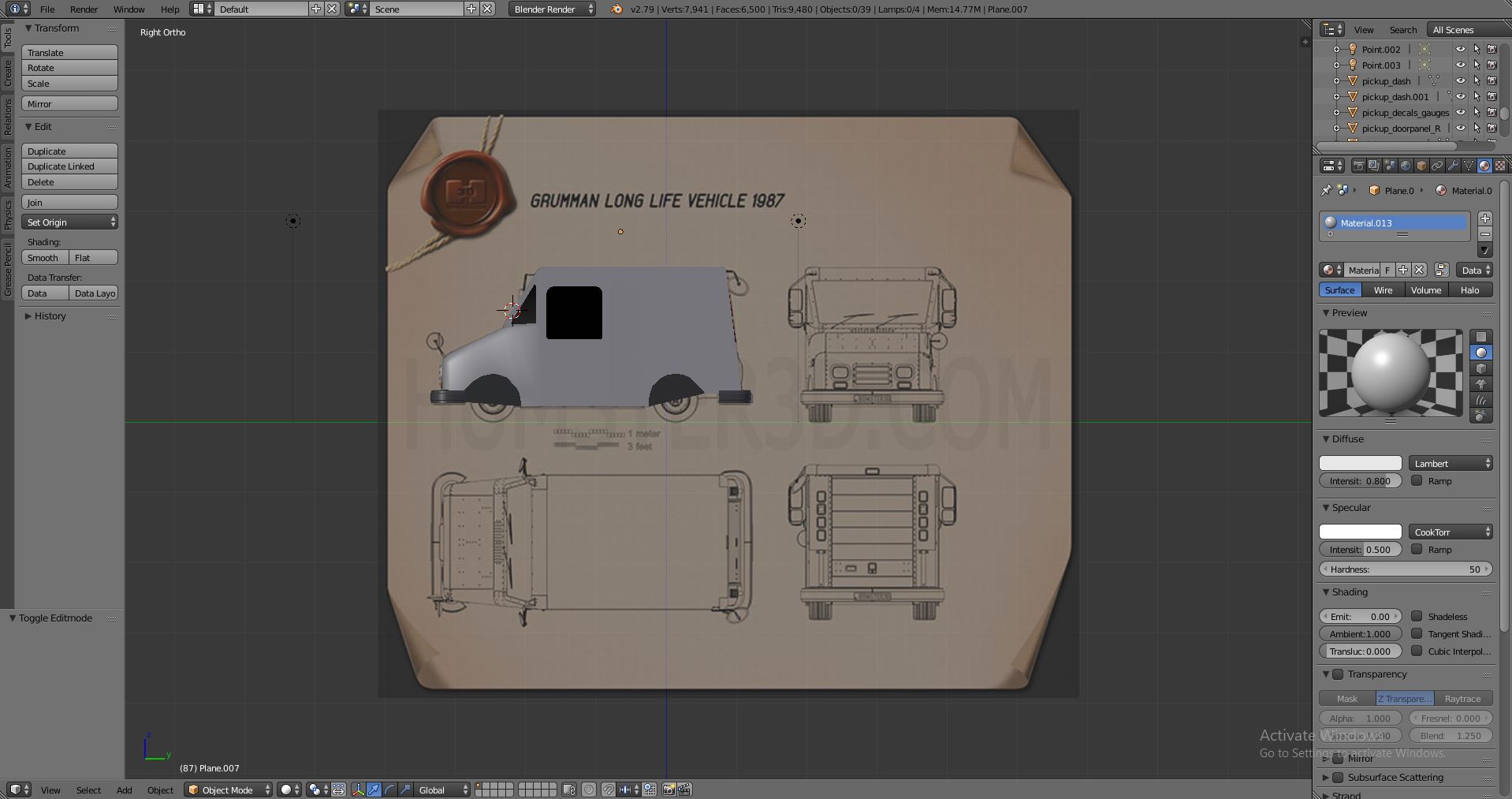
Task: Click the new material plus button beside F
Action: pos(1403,270)
